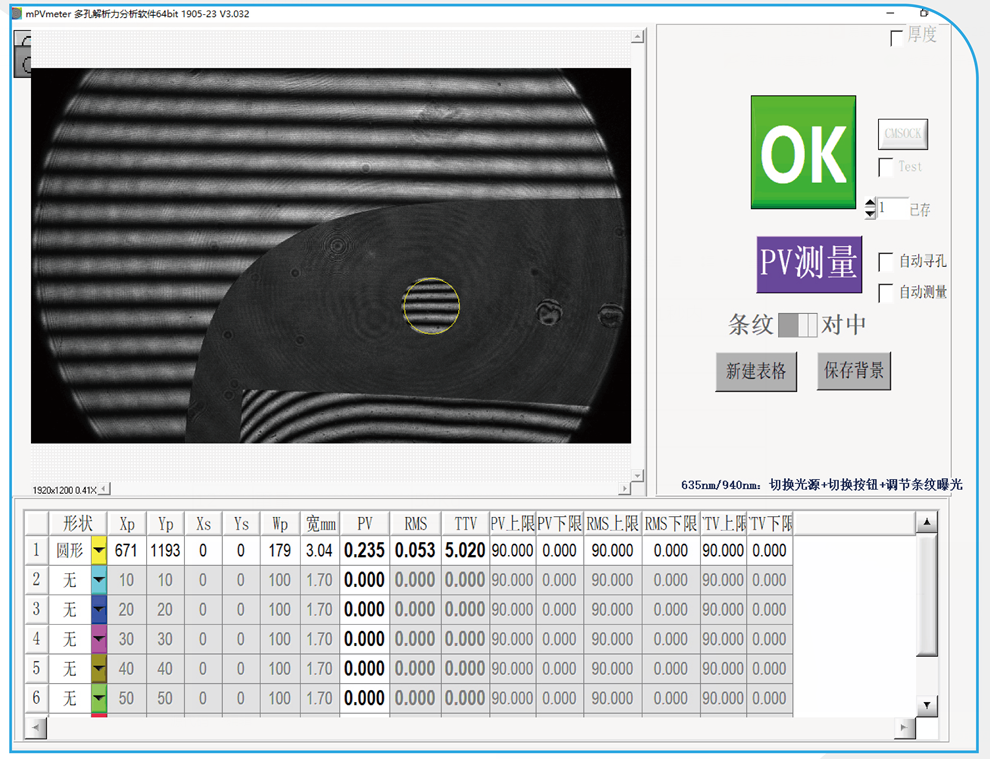The height and width of the screenshot is (759, 990).
Task: Open row 4 magenta shape dropdown
Action: pyautogui.click(x=99, y=639)
